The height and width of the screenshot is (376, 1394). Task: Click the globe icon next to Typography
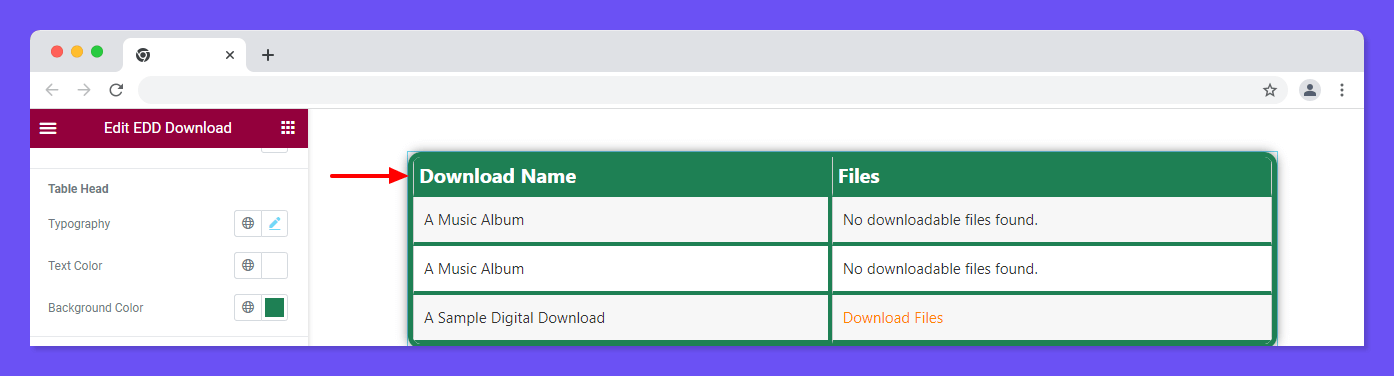point(248,224)
